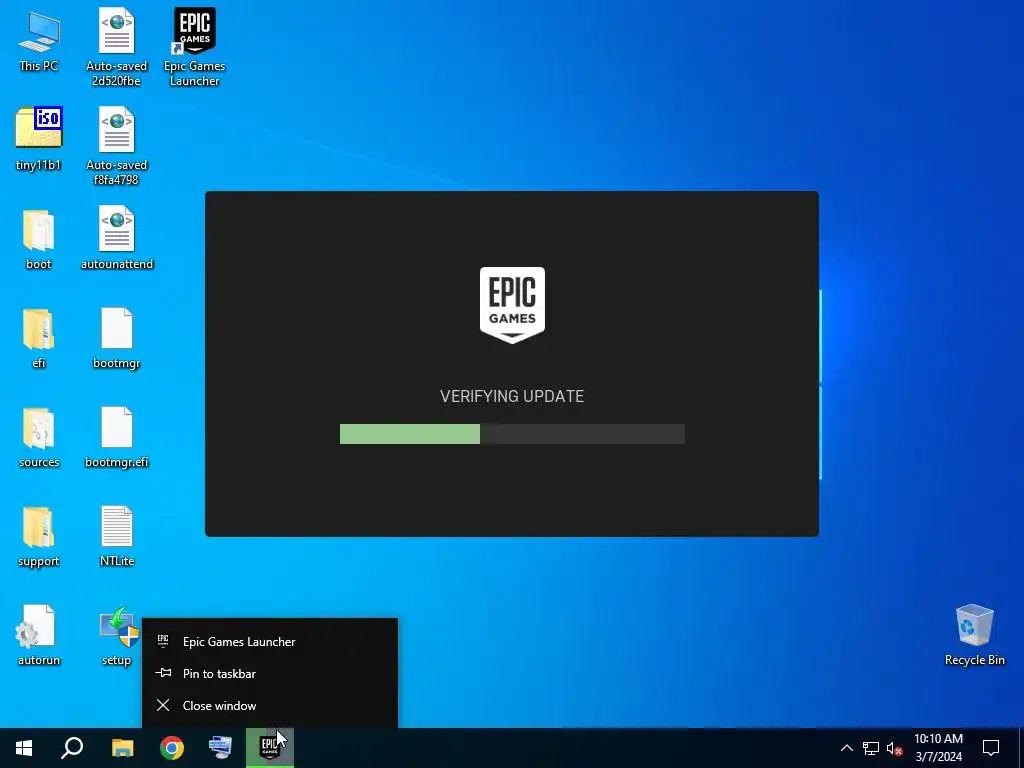Click Epic Games taskbar button
The image size is (1024, 768).
270,748
